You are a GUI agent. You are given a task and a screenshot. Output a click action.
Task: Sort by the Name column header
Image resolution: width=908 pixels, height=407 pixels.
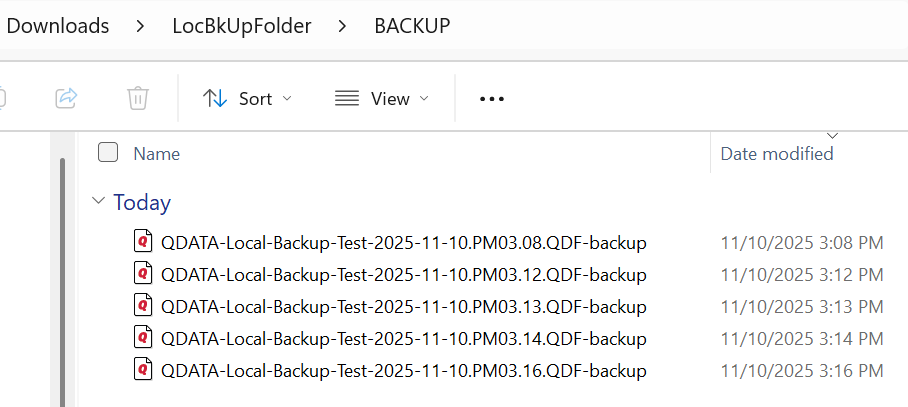coord(157,154)
